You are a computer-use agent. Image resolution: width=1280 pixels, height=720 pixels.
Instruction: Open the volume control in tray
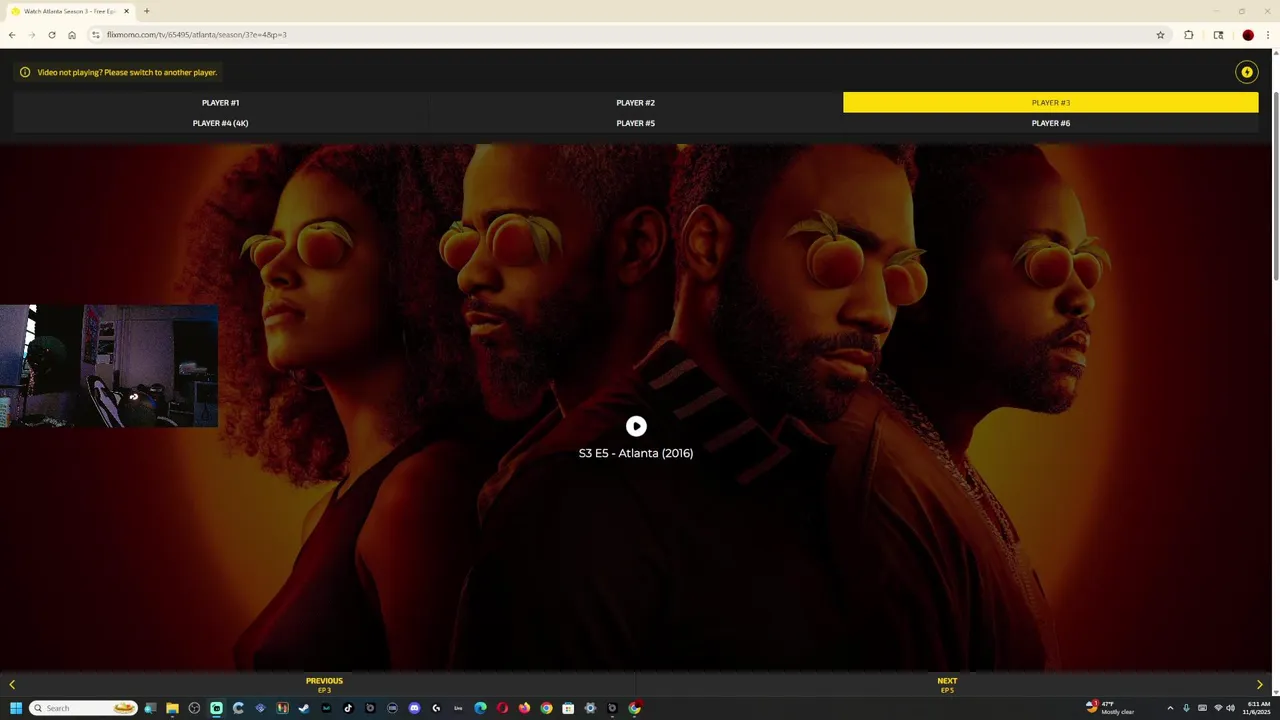coord(1231,708)
